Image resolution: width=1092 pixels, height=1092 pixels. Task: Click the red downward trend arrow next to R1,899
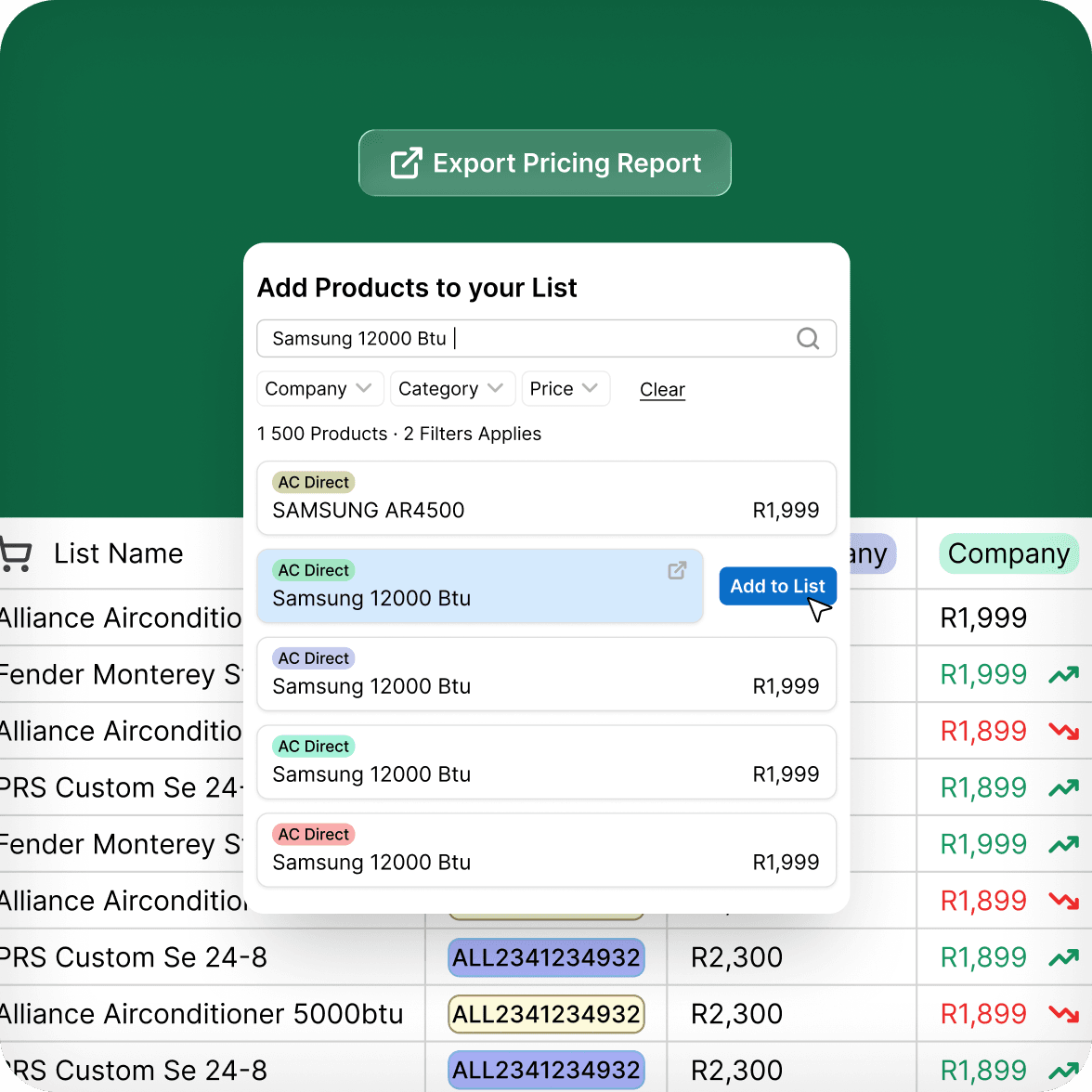(1061, 731)
